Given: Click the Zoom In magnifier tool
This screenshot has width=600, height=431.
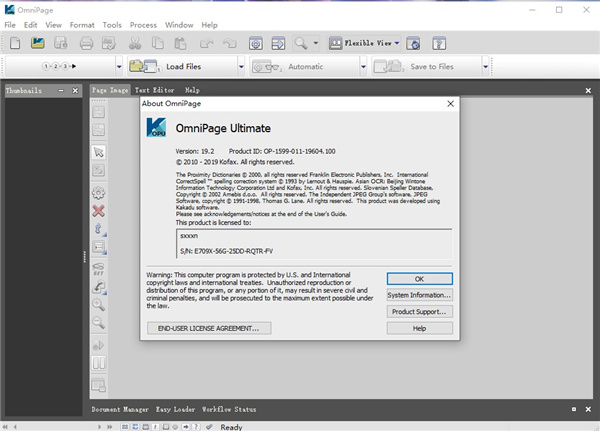Looking at the screenshot, I should click(x=99, y=305).
